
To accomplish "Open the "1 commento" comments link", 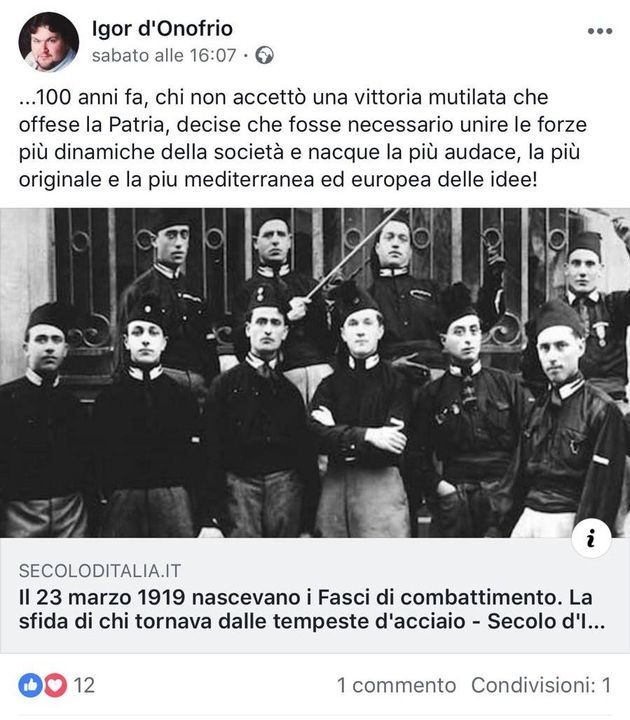I will (x=396, y=685).
